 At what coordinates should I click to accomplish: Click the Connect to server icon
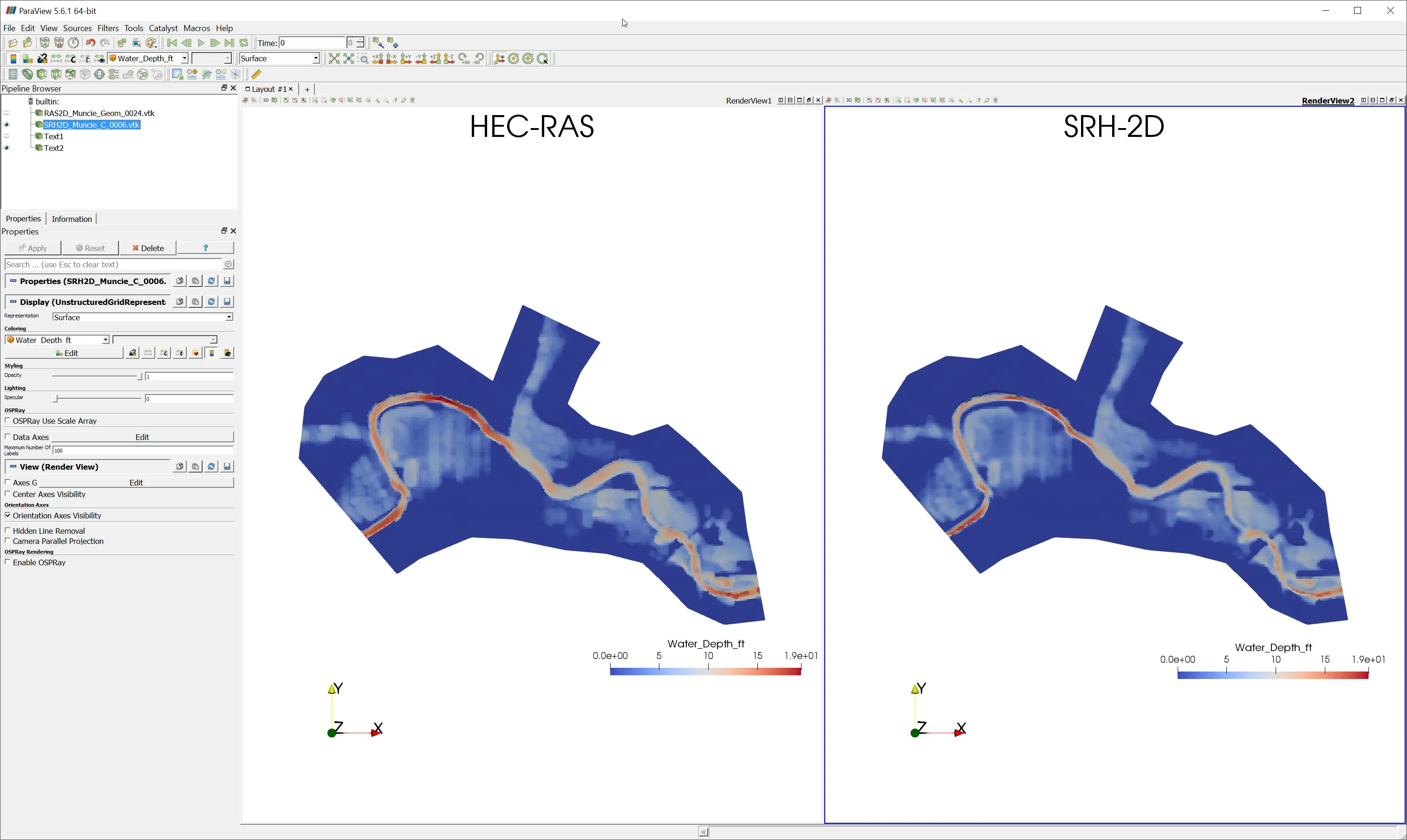[44, 43]
